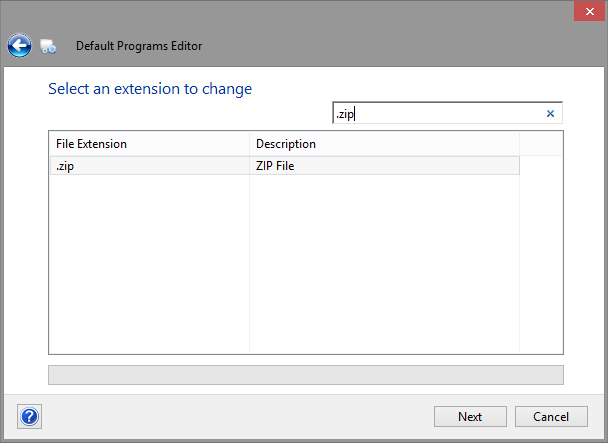Image resolution: width=608 pixels, height=443 pixels.
Task: Click the empty list area right of ZIP File
Action: click(540, 166)
